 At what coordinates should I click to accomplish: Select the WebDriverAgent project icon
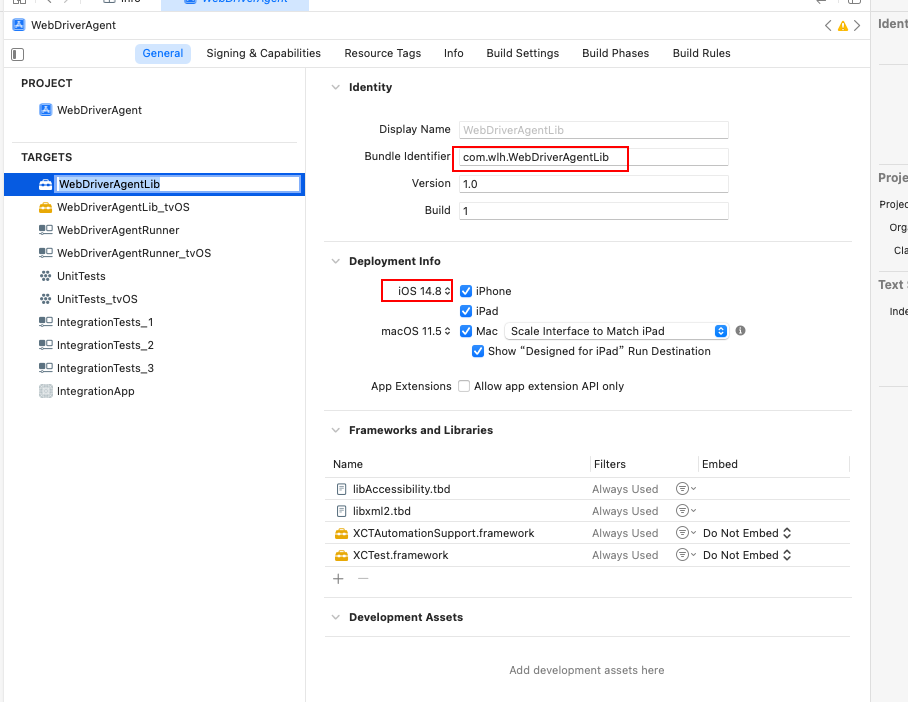(45, 110)
